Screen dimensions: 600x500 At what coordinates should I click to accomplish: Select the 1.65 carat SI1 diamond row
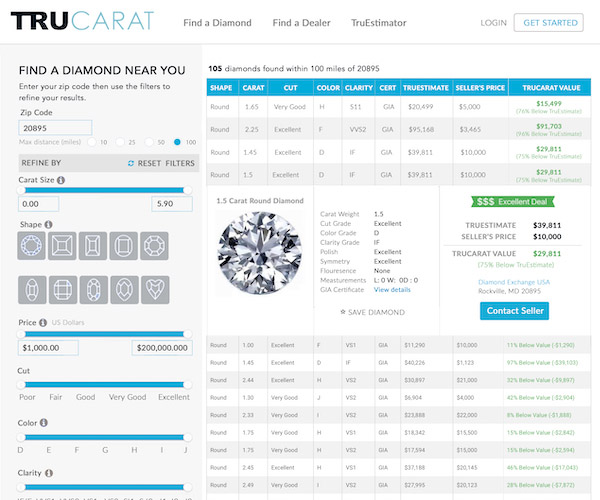pyautogui.click(x=399, y=107)
